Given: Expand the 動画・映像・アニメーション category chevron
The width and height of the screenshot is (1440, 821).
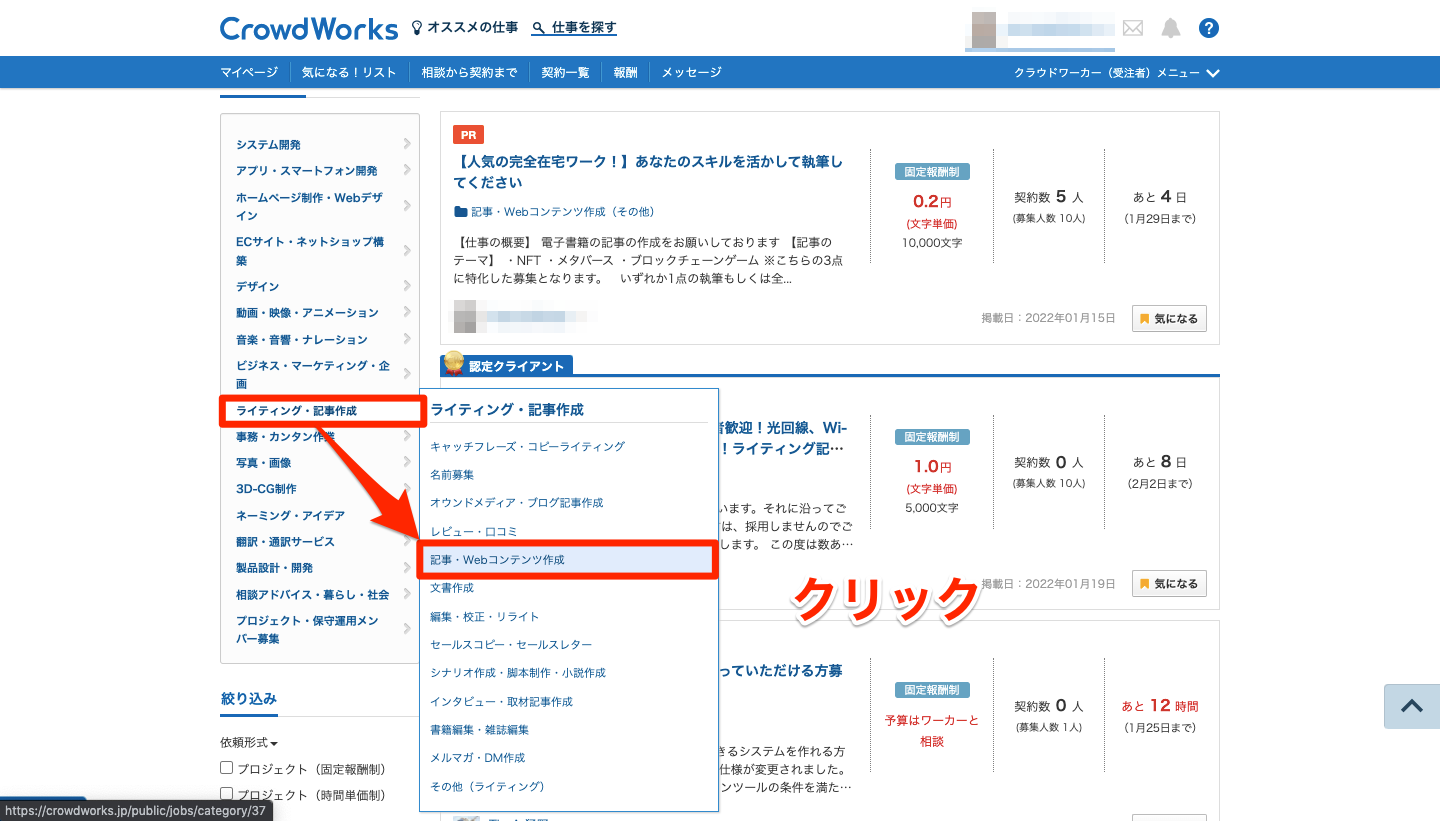Looking at the screenshot, I should tap(407, 312).
